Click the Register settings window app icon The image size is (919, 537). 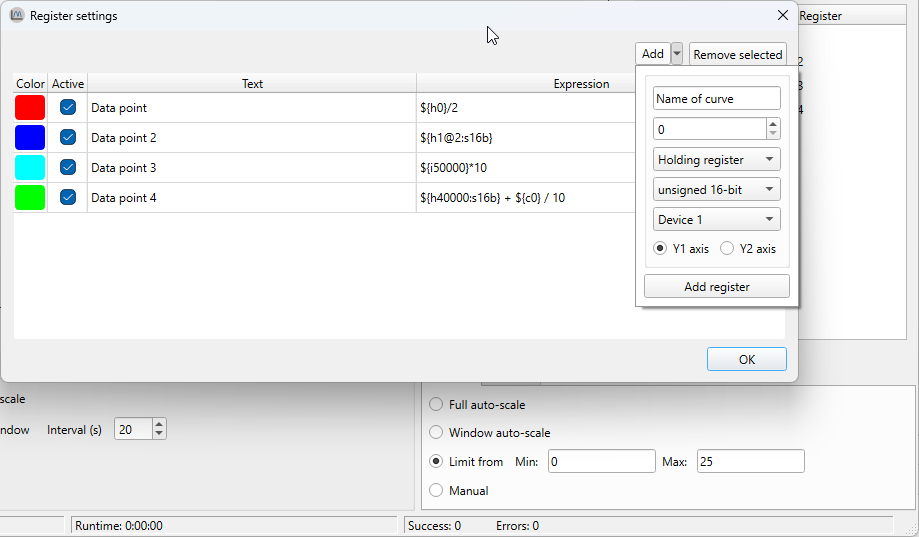coord(17,15)
